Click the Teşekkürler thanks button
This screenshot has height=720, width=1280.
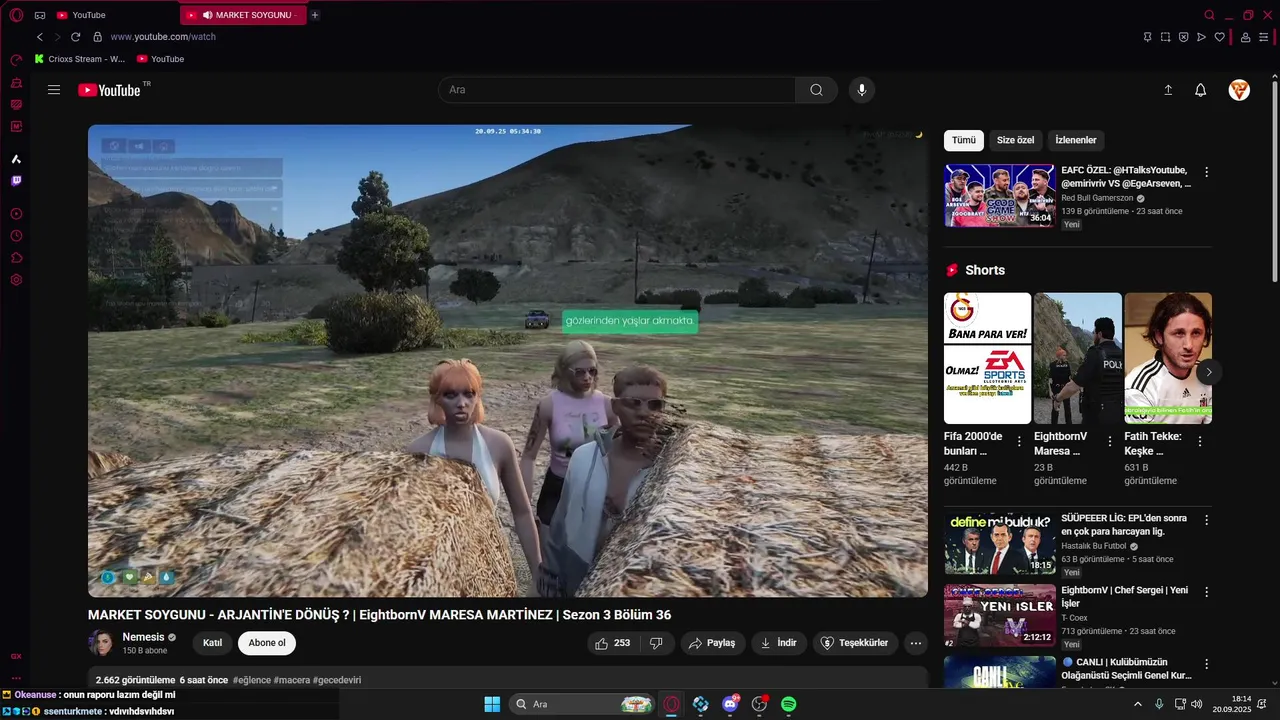855,643
